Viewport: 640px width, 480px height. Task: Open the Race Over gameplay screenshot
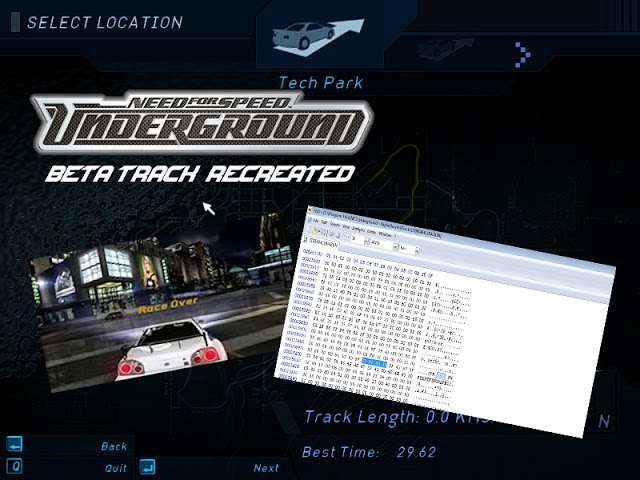pyautogui.click(x=163, y=302)
